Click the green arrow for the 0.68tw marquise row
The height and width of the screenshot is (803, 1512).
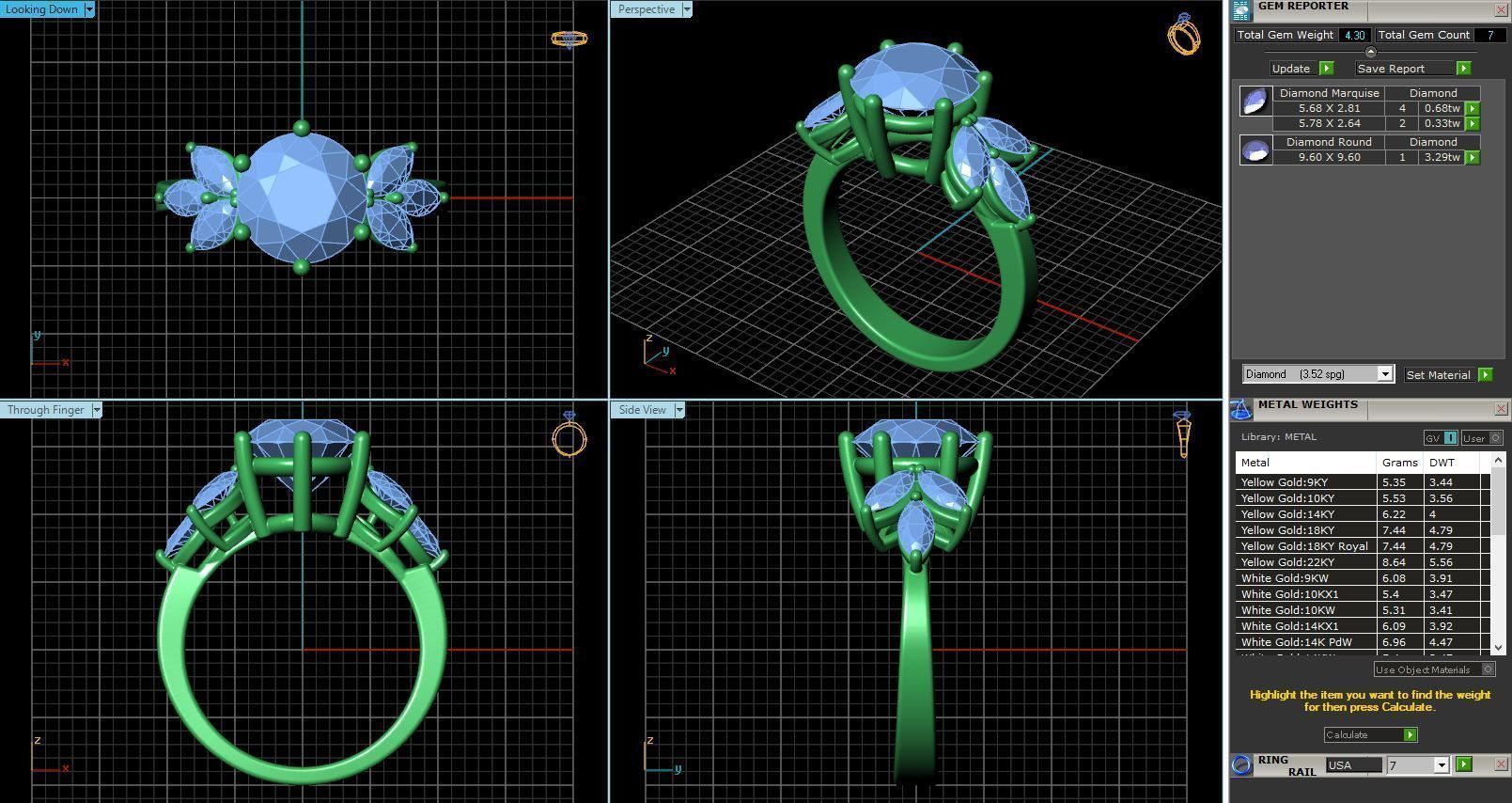point(1473,108)
